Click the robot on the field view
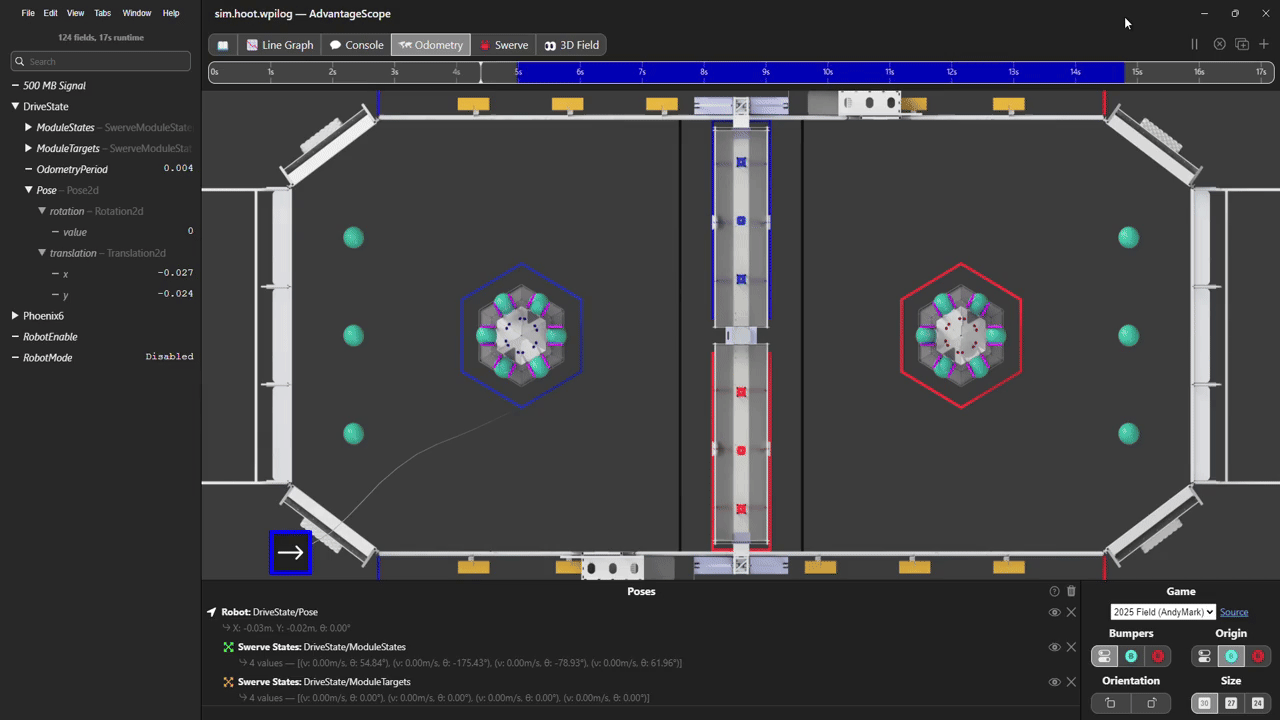 tap(290, 552)
